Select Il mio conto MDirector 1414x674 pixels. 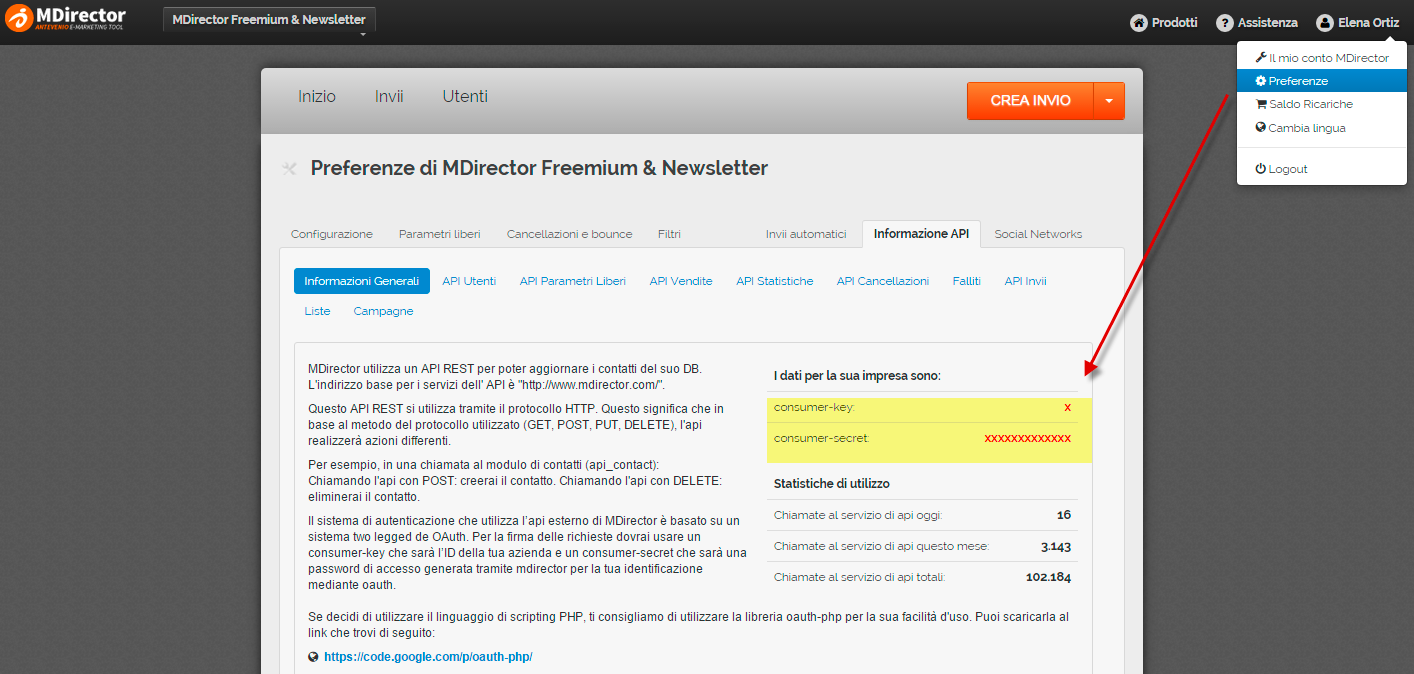pos(1321,58)
